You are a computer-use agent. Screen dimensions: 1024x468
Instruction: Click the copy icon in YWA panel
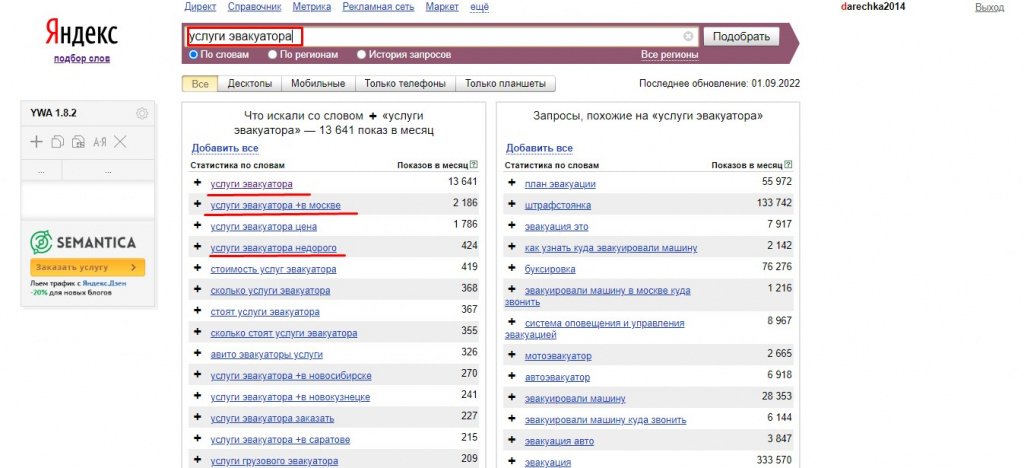click(x=57, y=142)
